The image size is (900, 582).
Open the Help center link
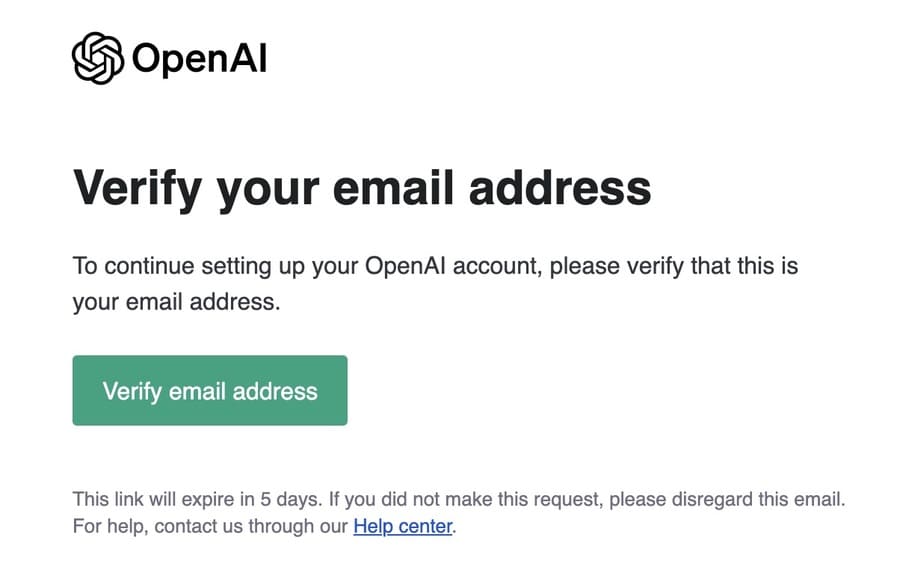click(402, 526)
